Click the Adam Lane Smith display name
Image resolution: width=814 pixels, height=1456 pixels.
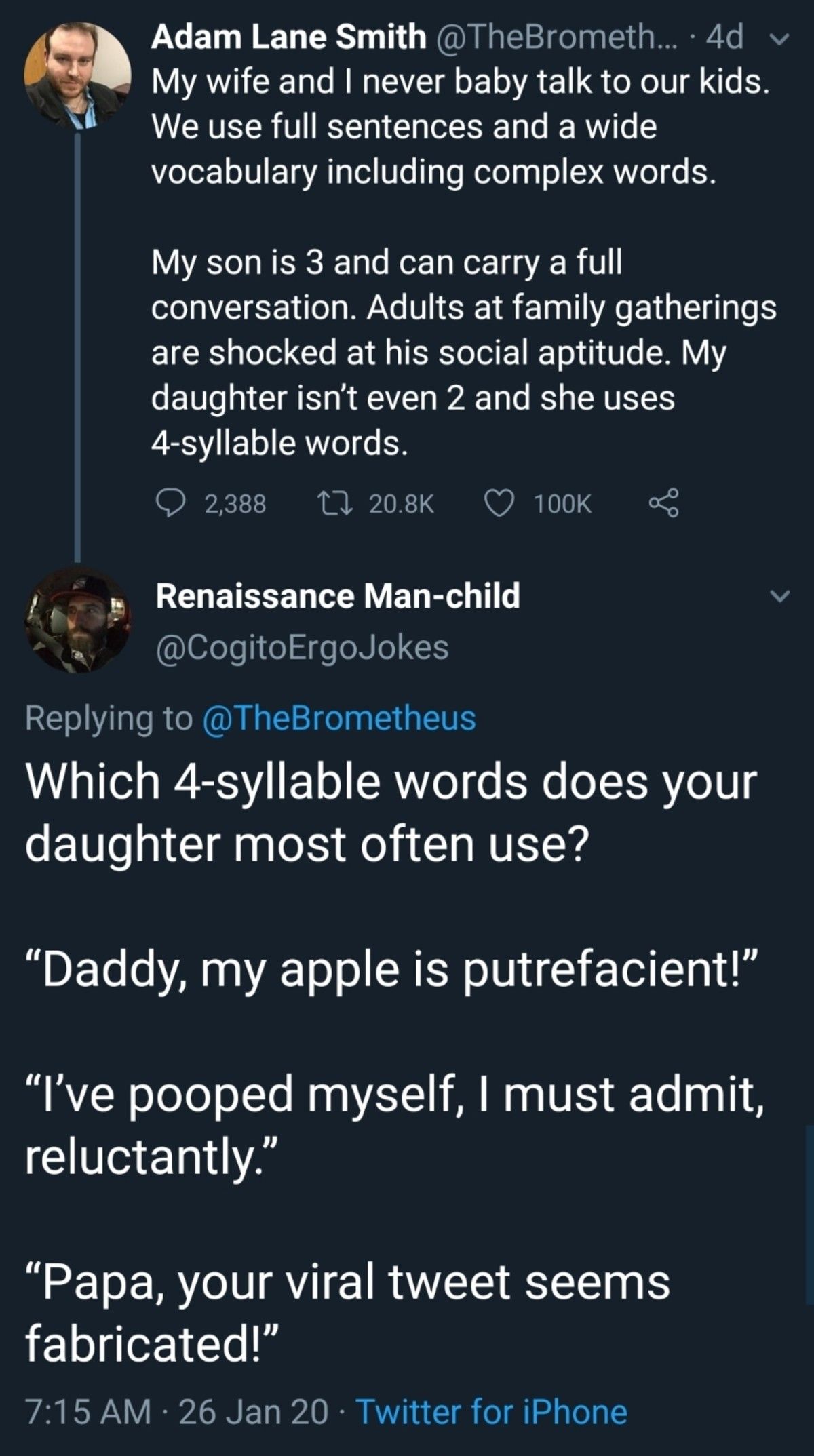[288, 37]
